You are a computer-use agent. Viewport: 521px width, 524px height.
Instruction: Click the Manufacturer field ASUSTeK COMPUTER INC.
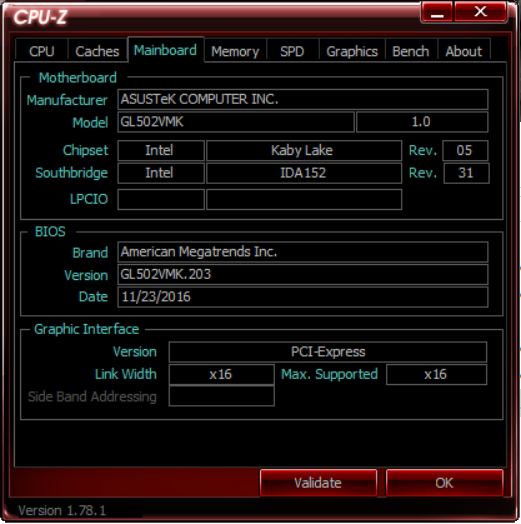[x=303, y=99]
